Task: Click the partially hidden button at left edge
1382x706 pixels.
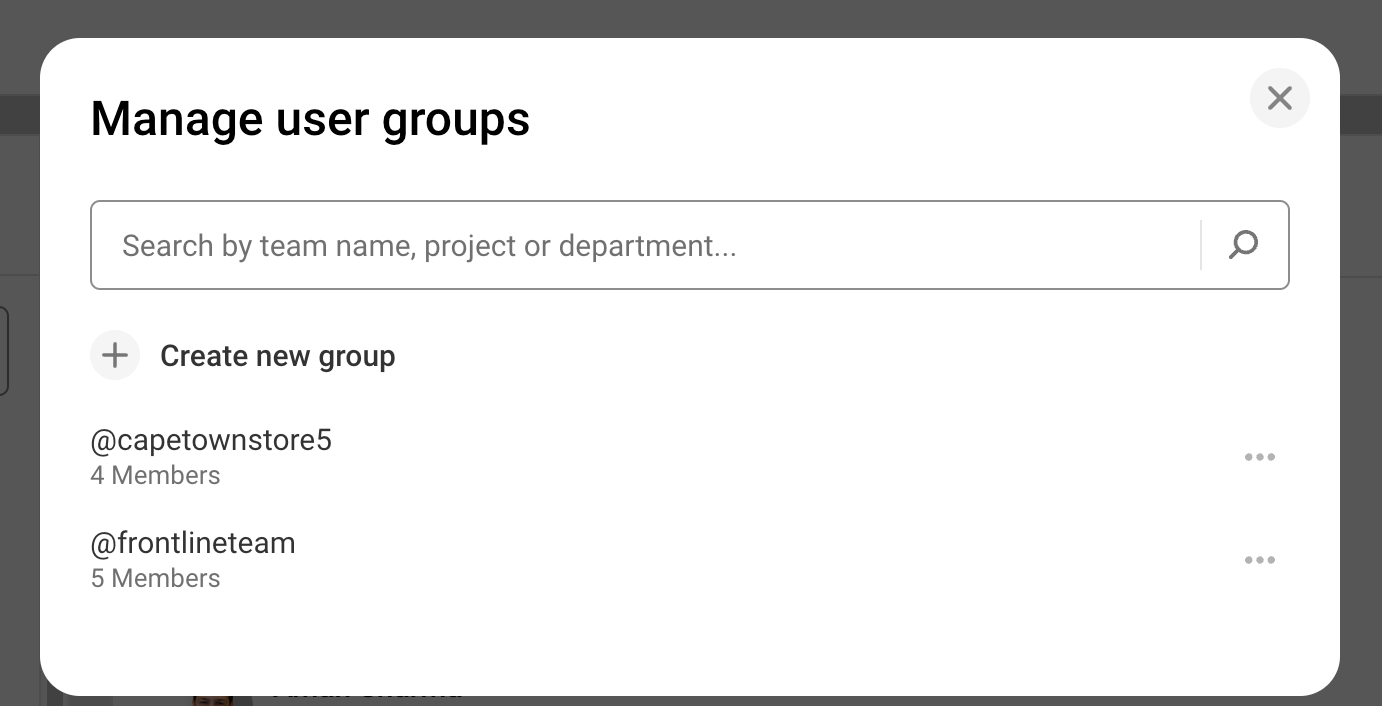Action: [x=4, y=350]
